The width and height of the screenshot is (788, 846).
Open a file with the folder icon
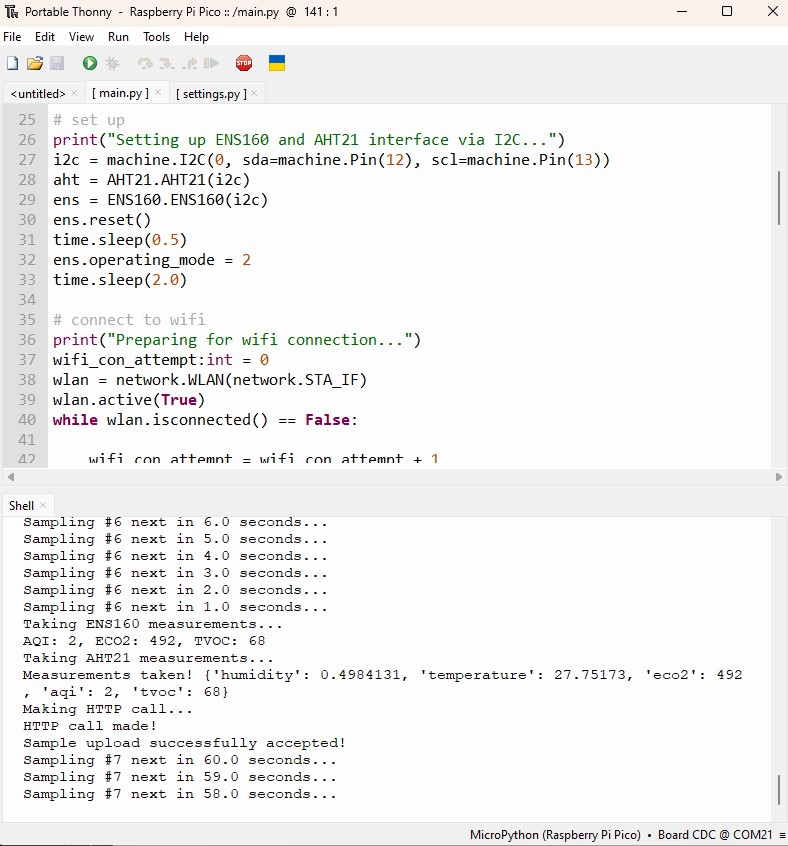pyautogui.click(x=34, y=63)
